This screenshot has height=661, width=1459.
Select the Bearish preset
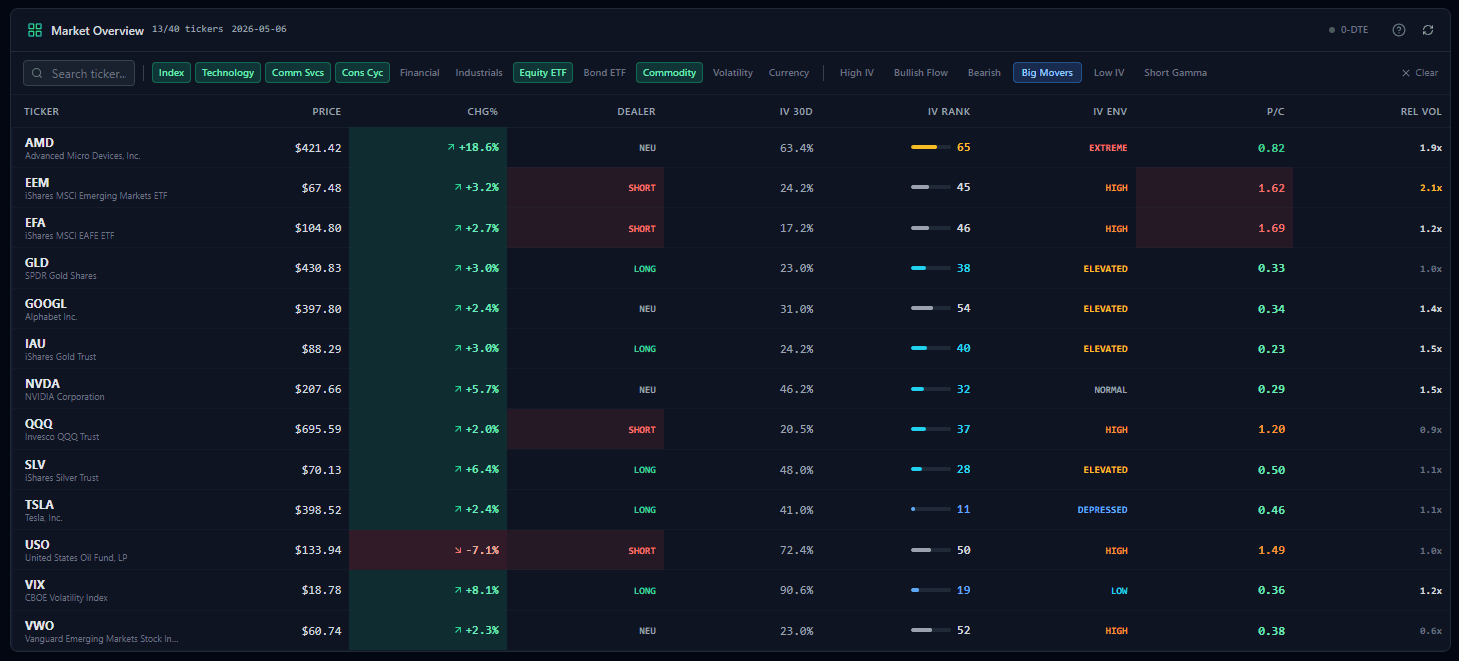tap(984, 73)
